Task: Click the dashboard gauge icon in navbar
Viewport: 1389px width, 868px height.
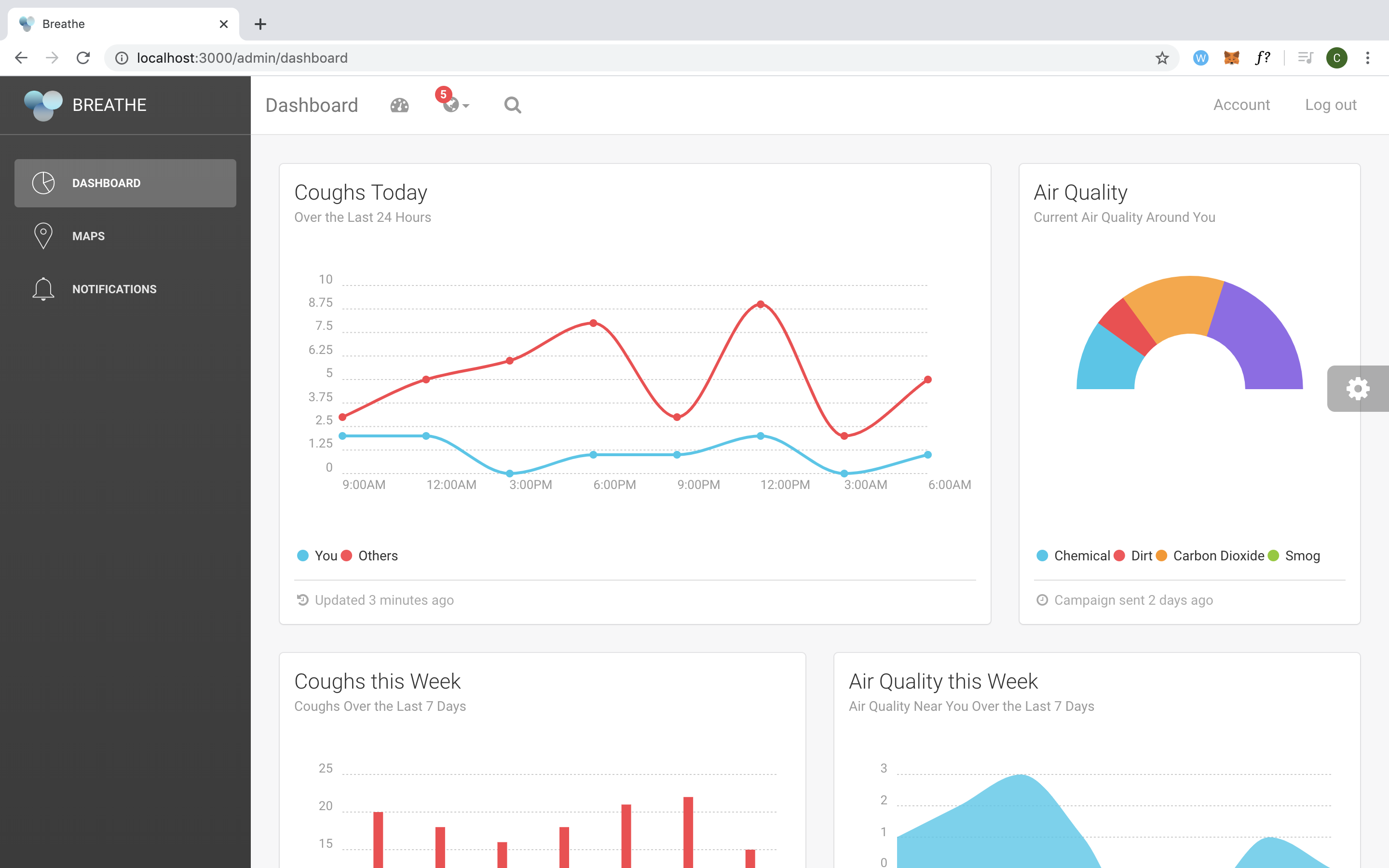Action: tap(399, 105)
